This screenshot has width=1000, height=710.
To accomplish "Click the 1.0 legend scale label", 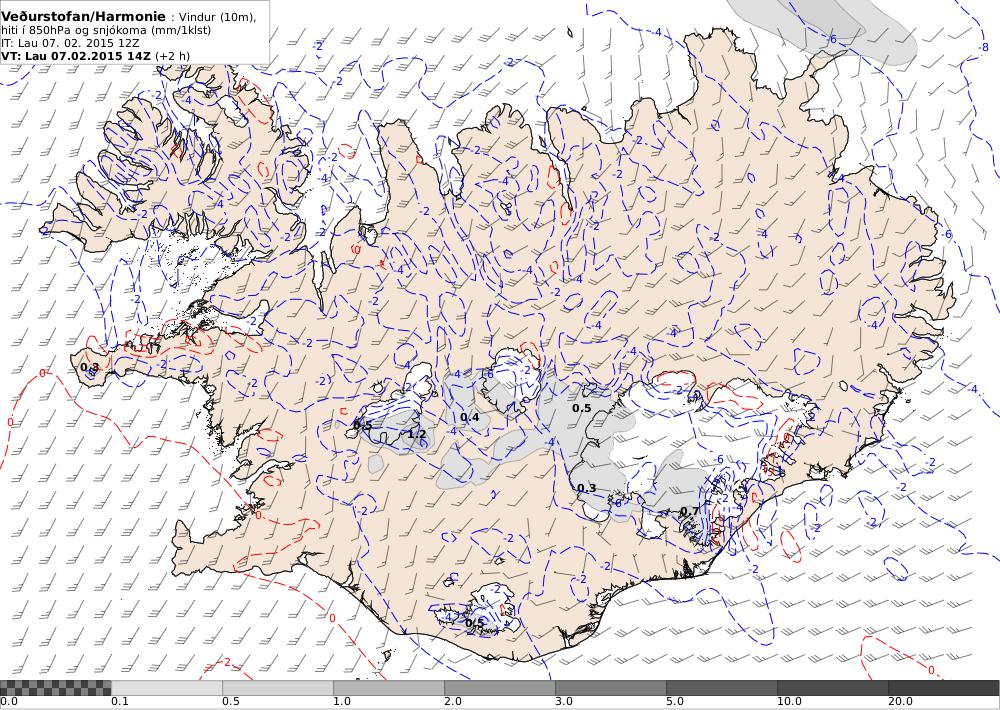I will point(341,702).
